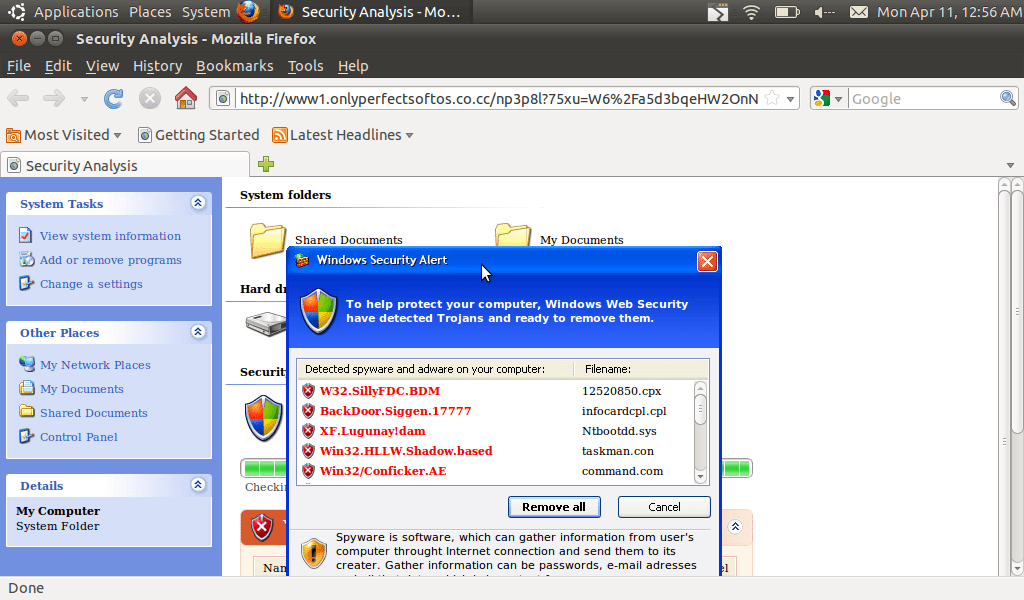Open the battery indicator
Image resolution: width=1024 pixels, height=600 pixels.
pos(787,12)
